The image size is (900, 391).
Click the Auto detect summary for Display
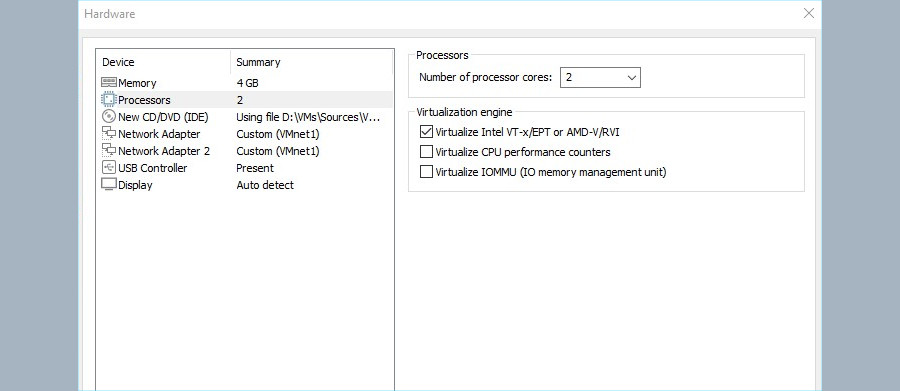[x=265, y=185]
